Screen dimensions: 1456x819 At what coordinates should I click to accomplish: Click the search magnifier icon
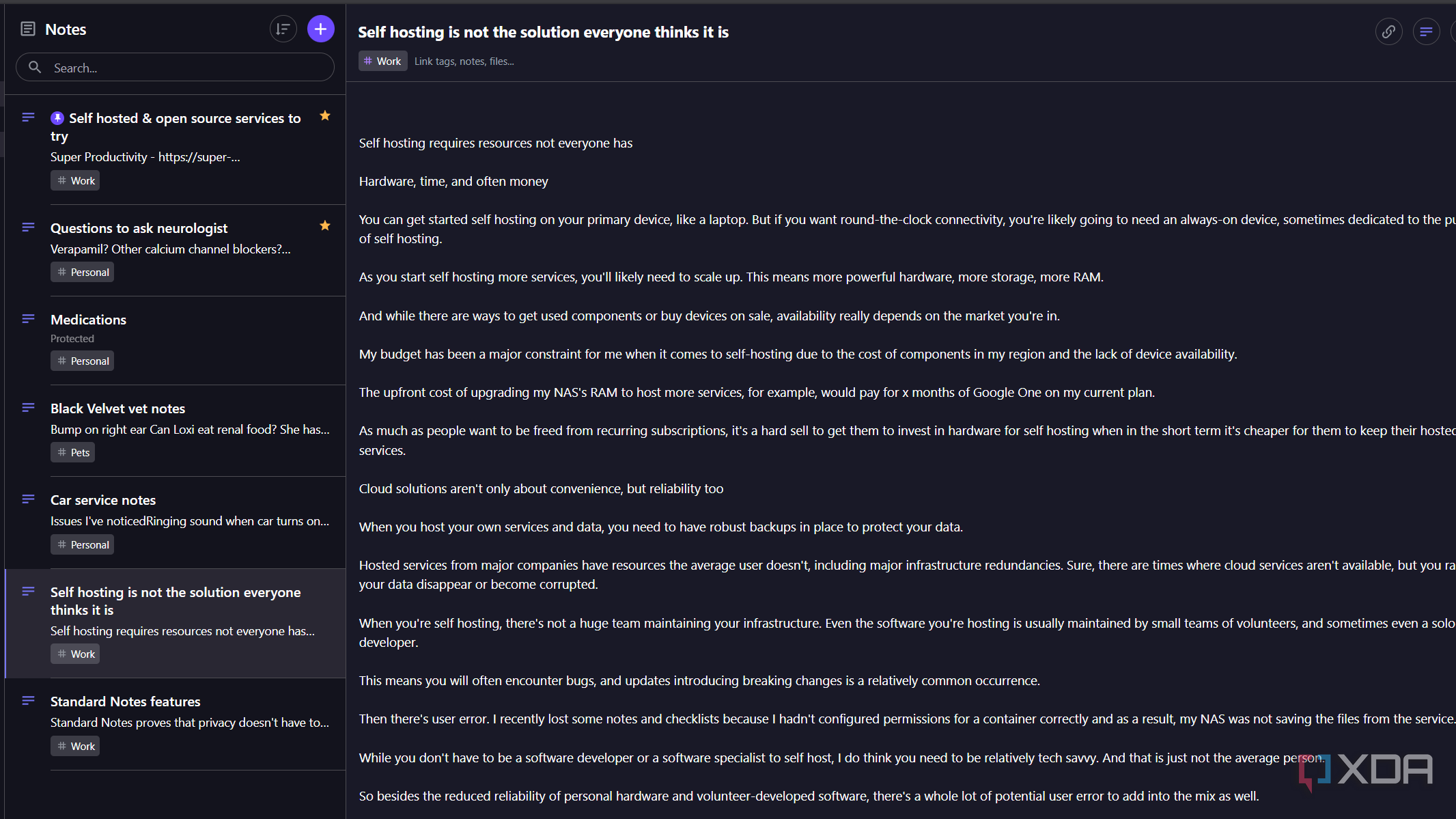[35, 67]
